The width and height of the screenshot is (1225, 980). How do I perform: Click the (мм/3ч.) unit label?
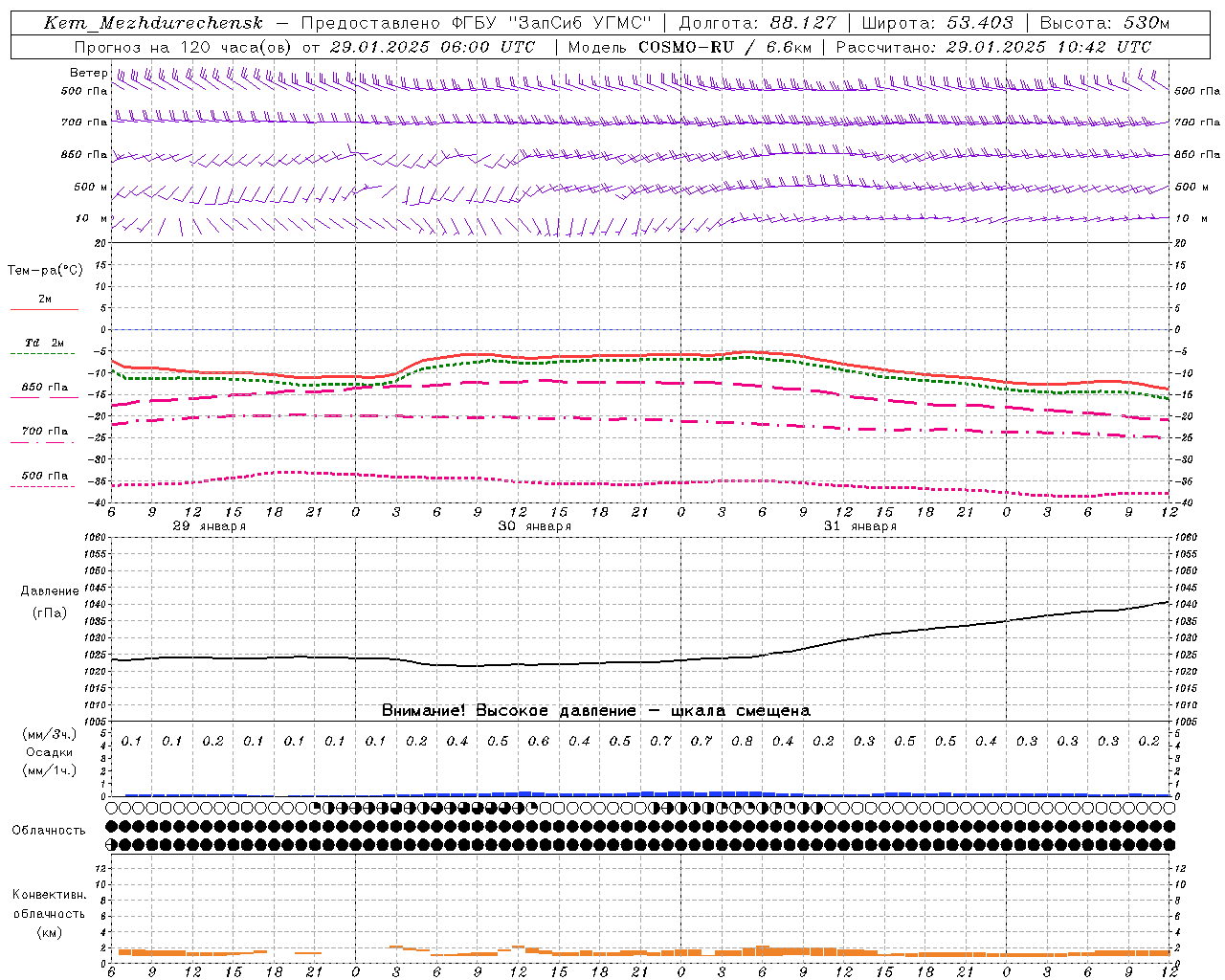[x=49, y=734]
